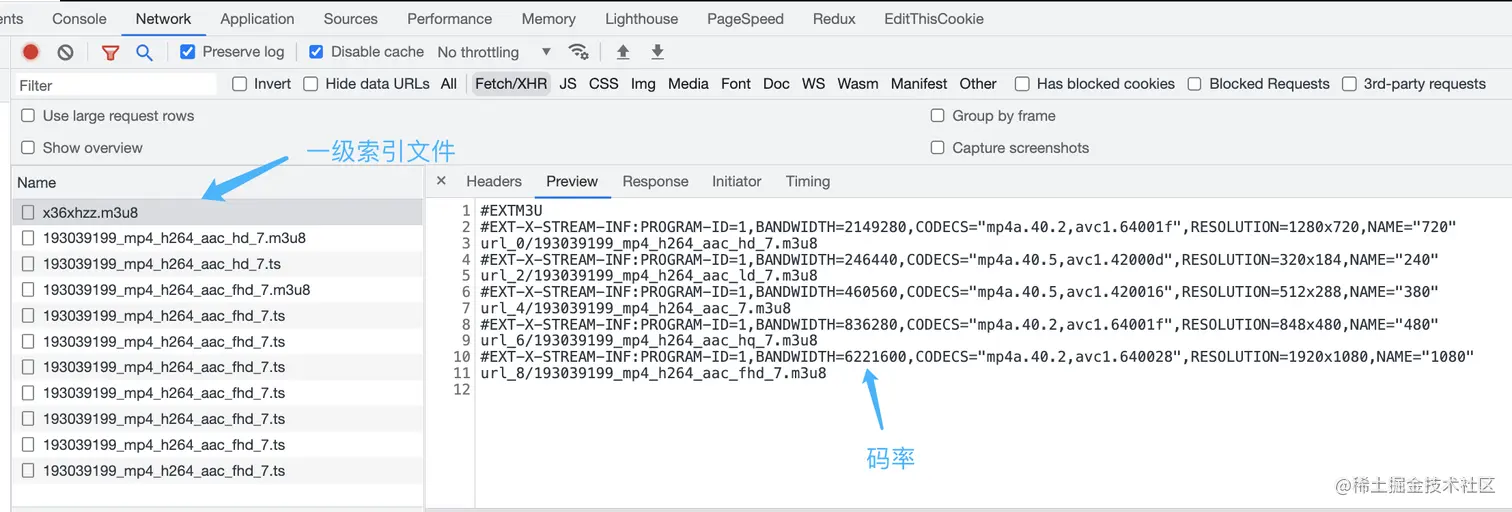Select the Network panel tab
The image size is (1512, 512).
pyautogui.click(x=163, y=19)
